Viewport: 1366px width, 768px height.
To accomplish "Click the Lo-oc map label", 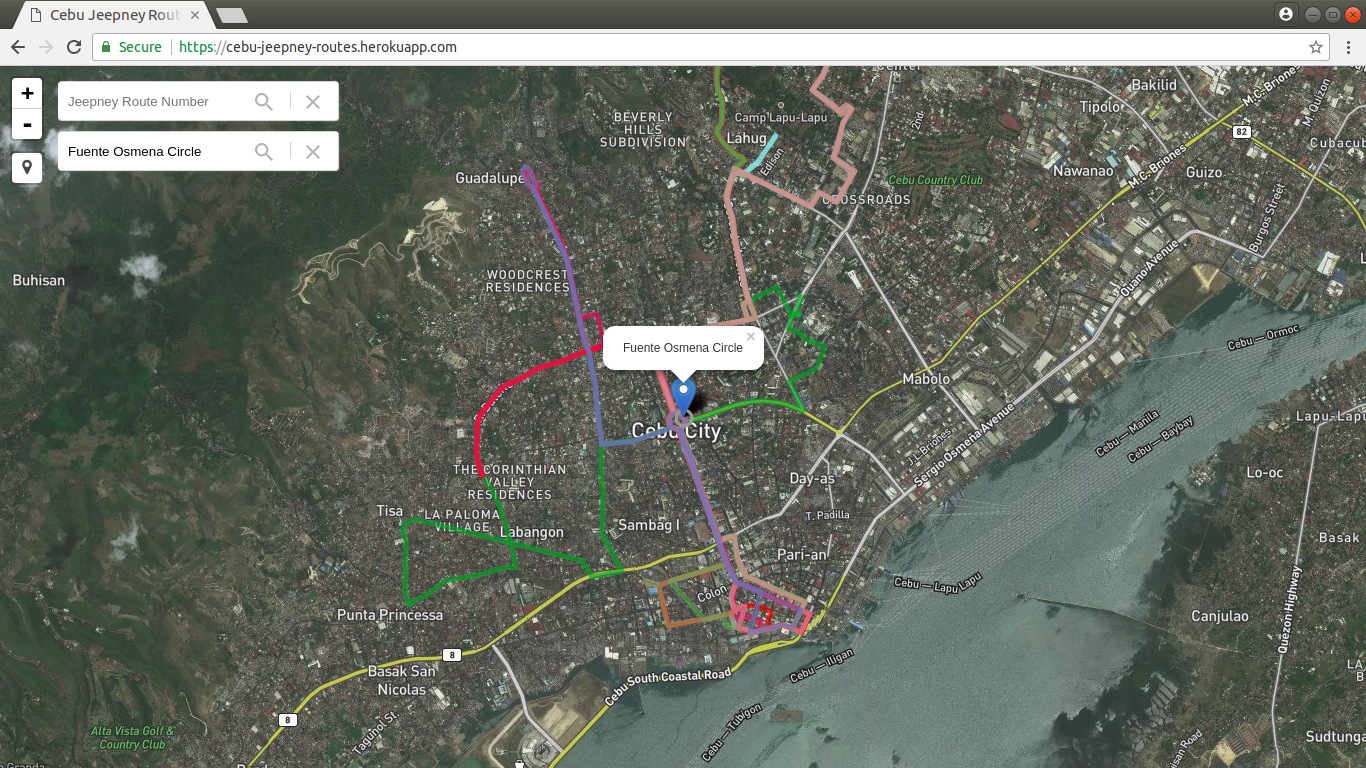I will pyautogui.click(x=1264, y=472).
